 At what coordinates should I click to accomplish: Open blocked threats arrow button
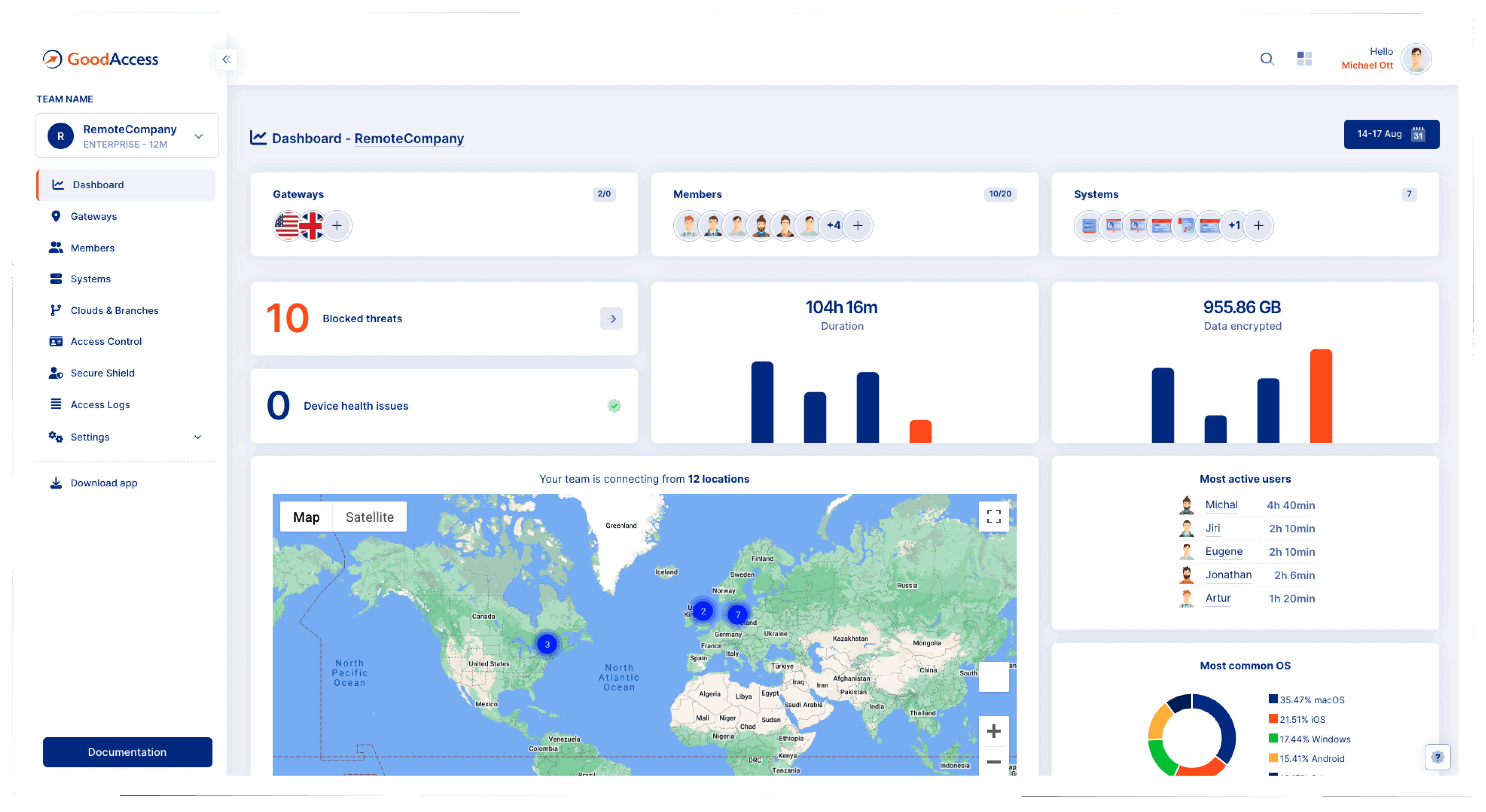click(x=612, y=318)
